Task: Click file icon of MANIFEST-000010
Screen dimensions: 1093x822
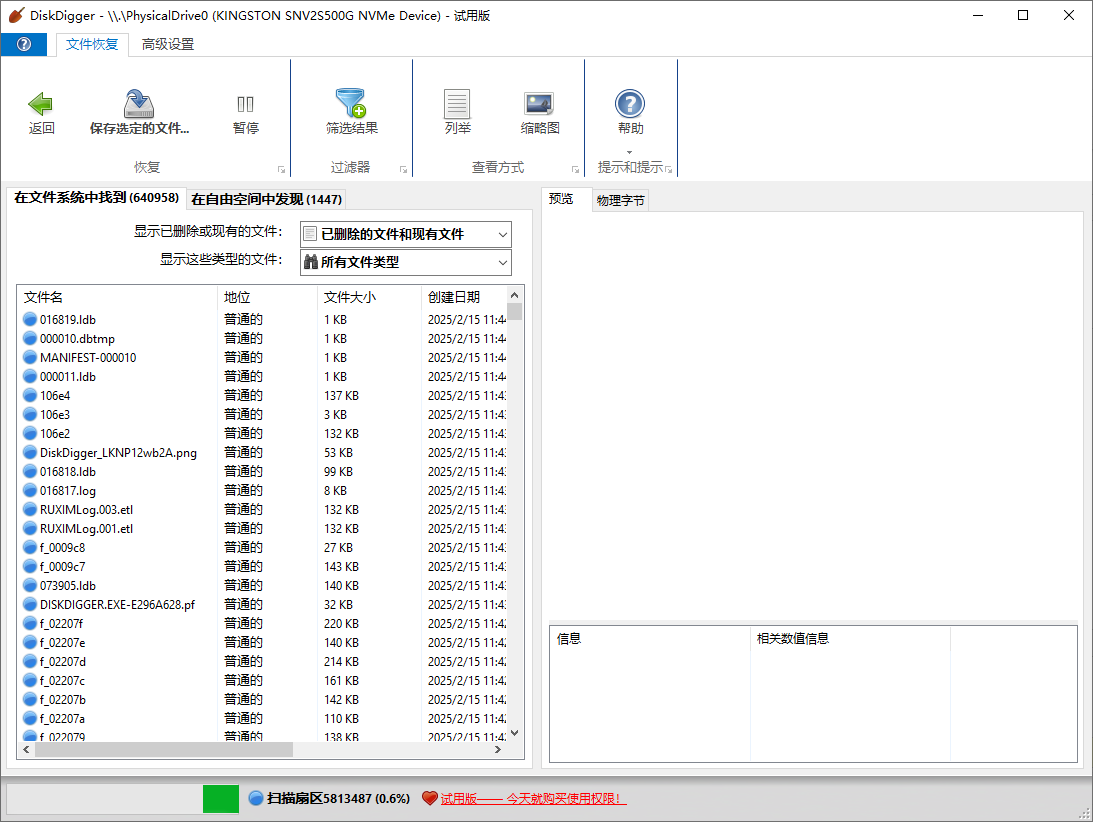Action: pos(30,358)
